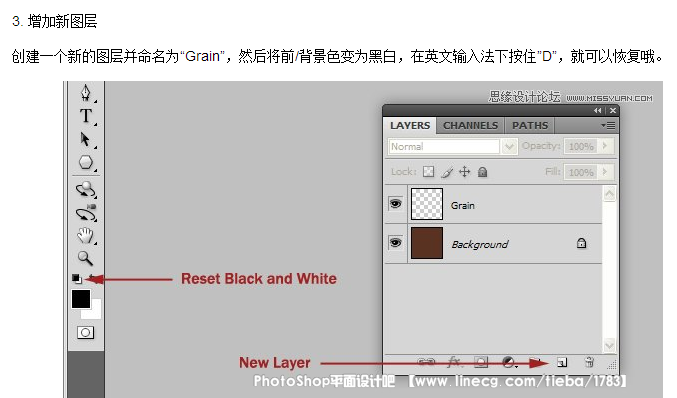Screen dimensions: 677x398
Task: Activate the Zoom magnifier tool
Action: pos(85,258)
